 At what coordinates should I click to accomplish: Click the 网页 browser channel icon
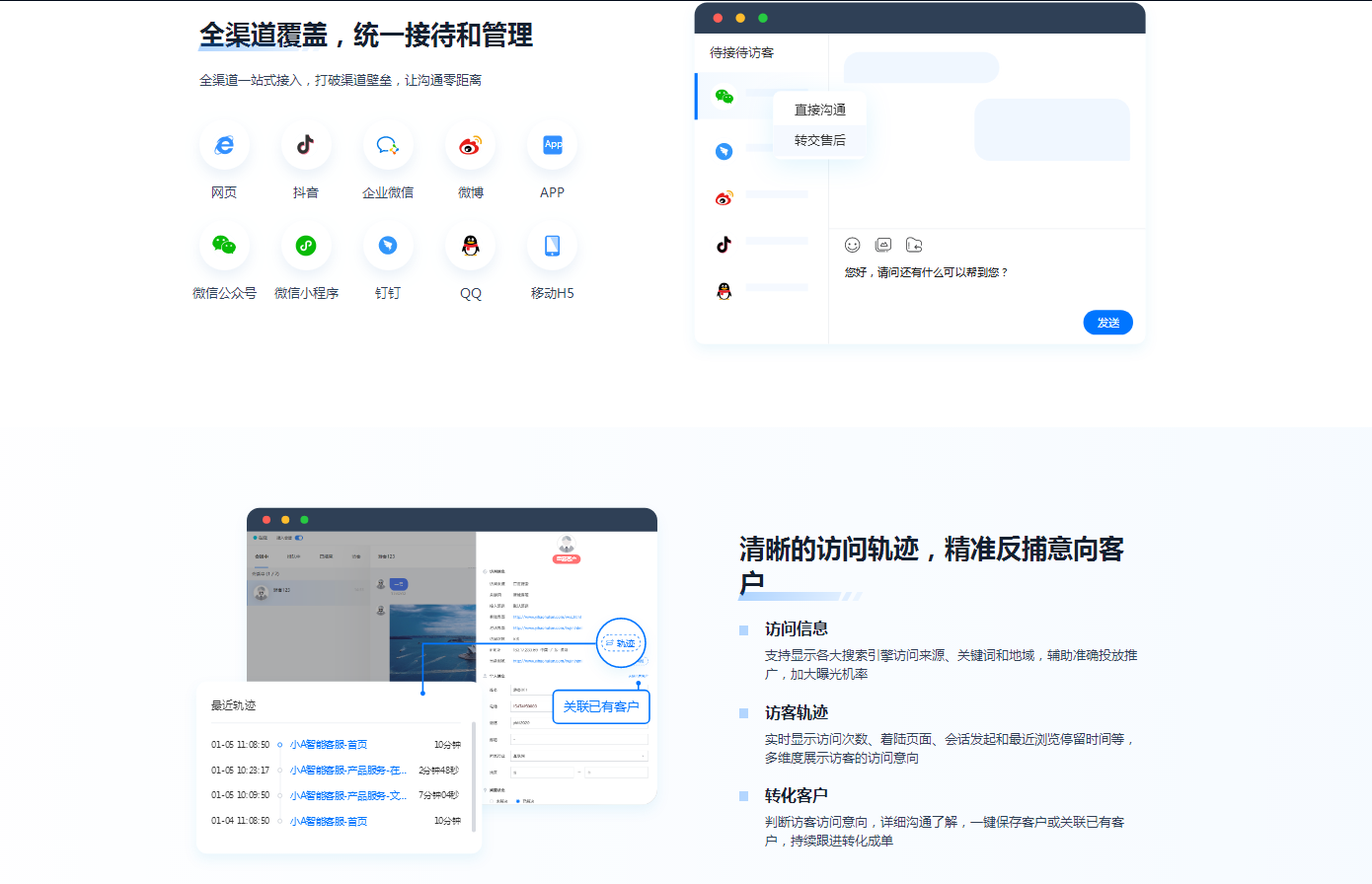click(x=224, y=145)
